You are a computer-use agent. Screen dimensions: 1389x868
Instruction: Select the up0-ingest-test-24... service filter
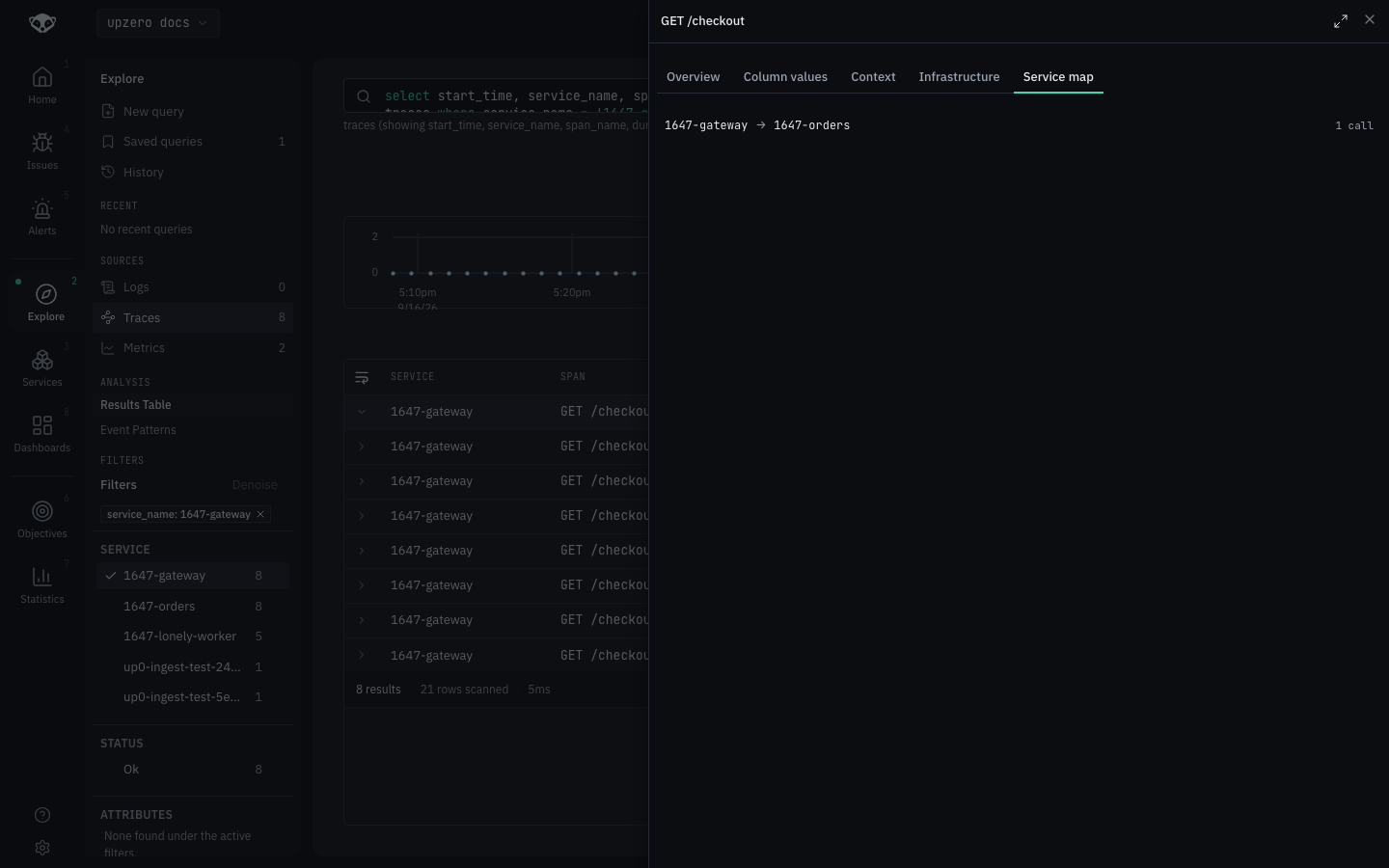coord(193,667)
